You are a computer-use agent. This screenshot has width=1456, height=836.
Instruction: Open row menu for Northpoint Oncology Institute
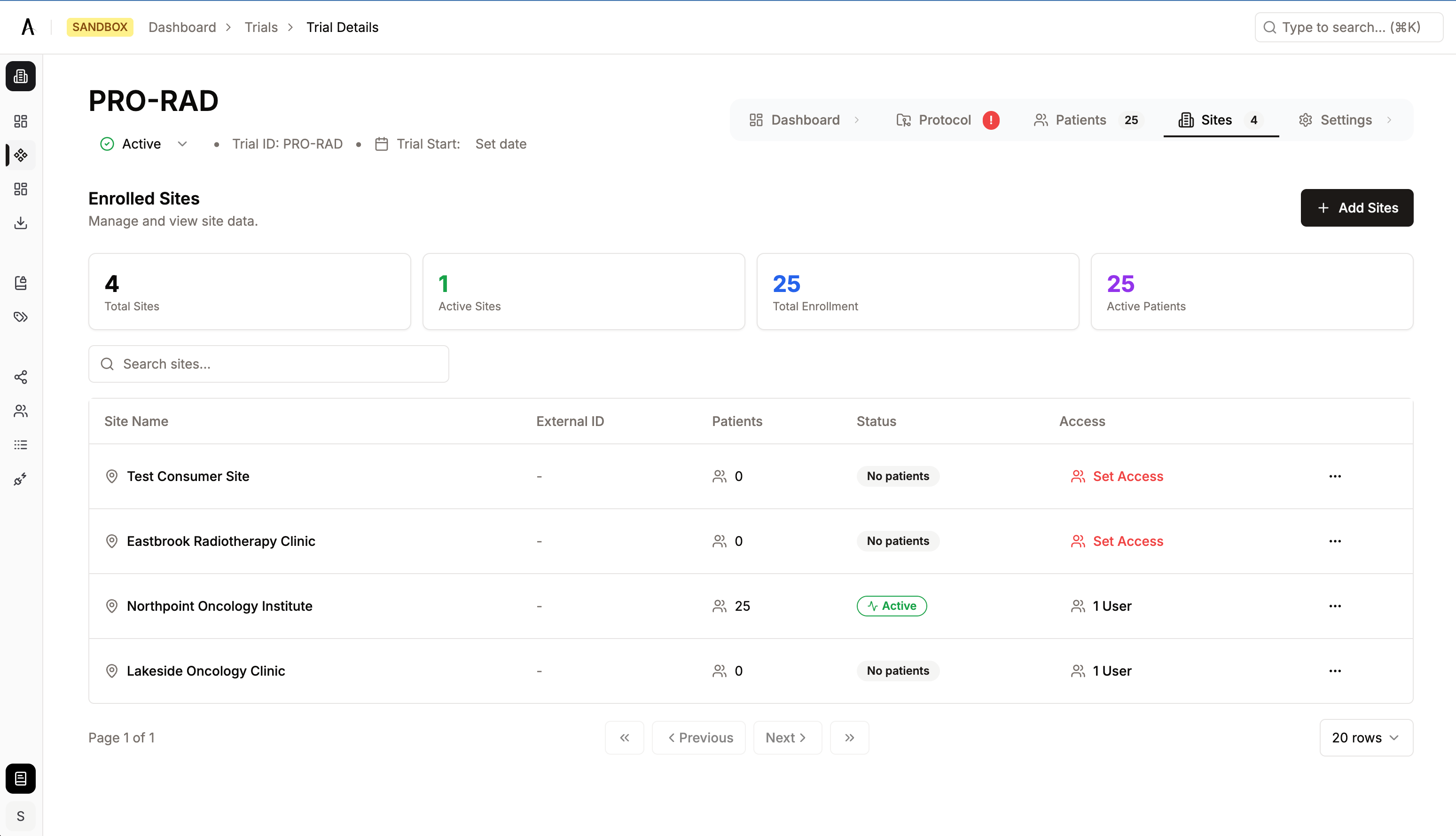pos(1335,606)
